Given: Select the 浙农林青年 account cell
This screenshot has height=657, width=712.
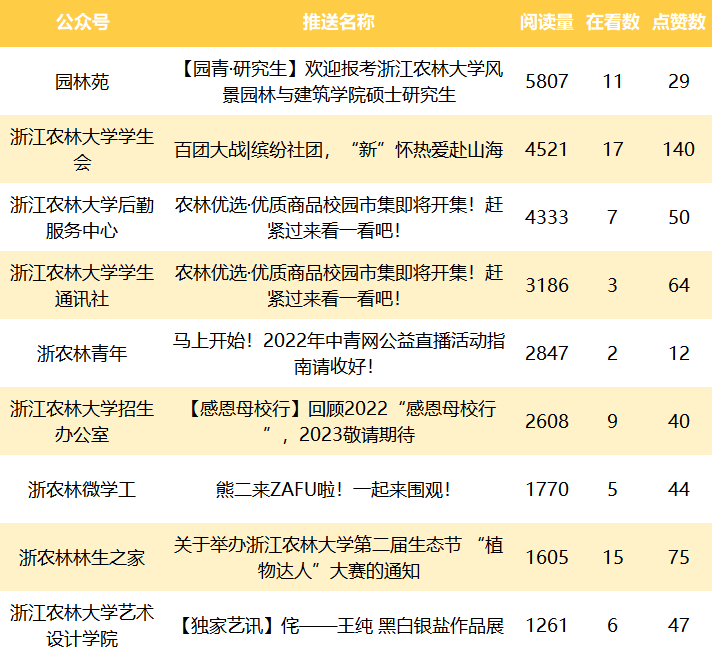Looking at the screenshot, I should pos(82,354).
